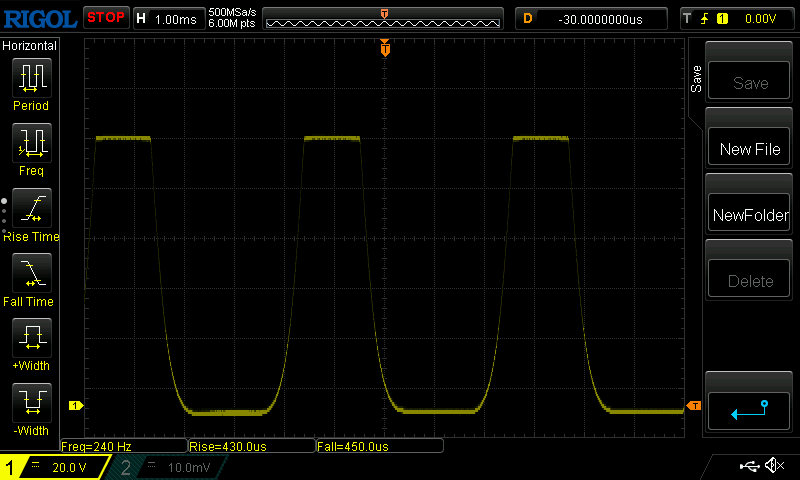Click the horizontal timebase 1.00ms readout

[176, 19]
